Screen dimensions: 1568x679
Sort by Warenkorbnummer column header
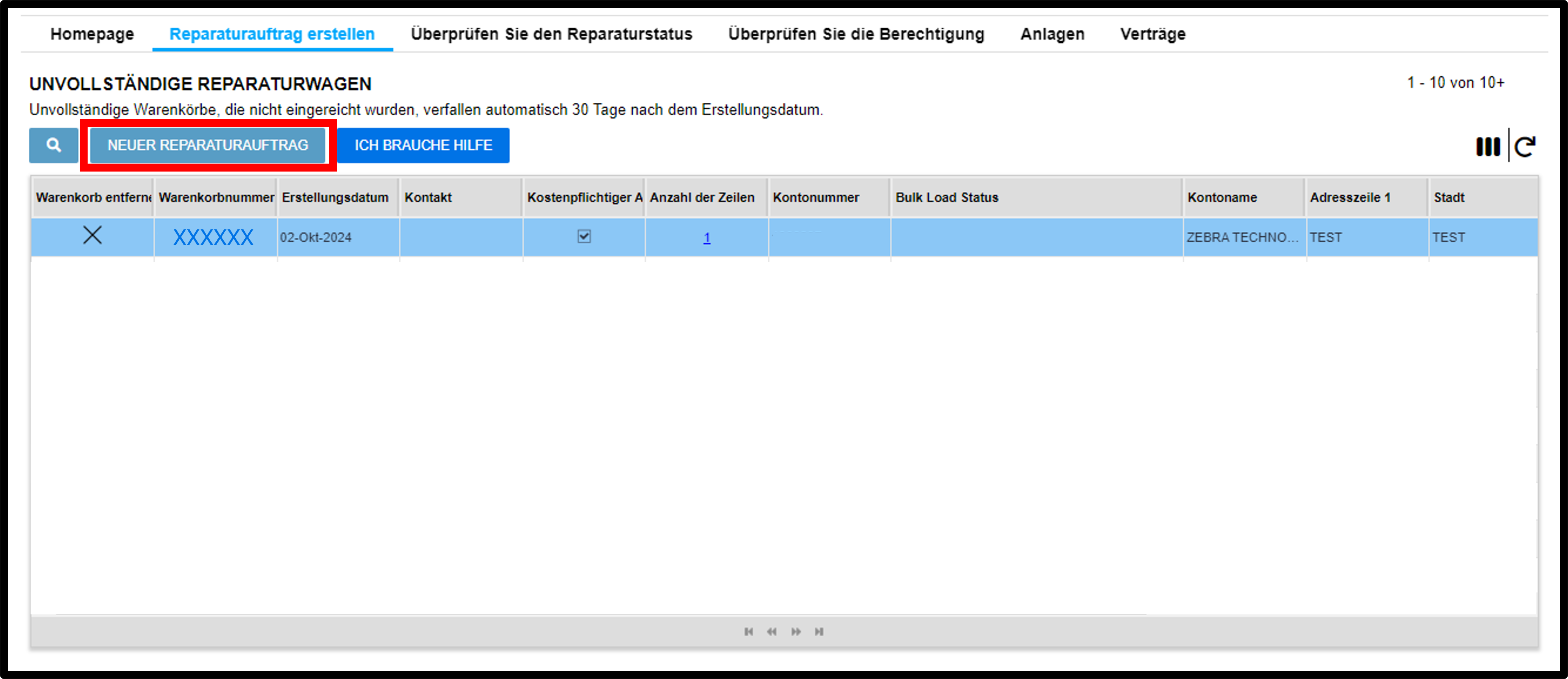click(216, 197)
